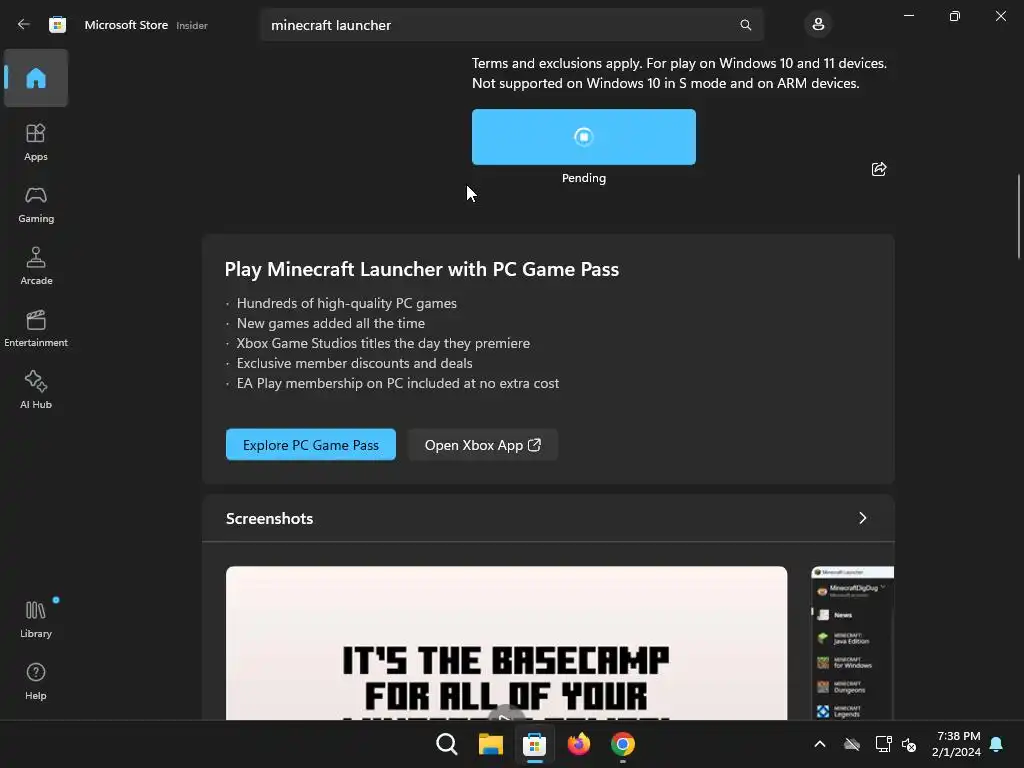Open the Gaming section in sidebar

[x=36, y=204]
